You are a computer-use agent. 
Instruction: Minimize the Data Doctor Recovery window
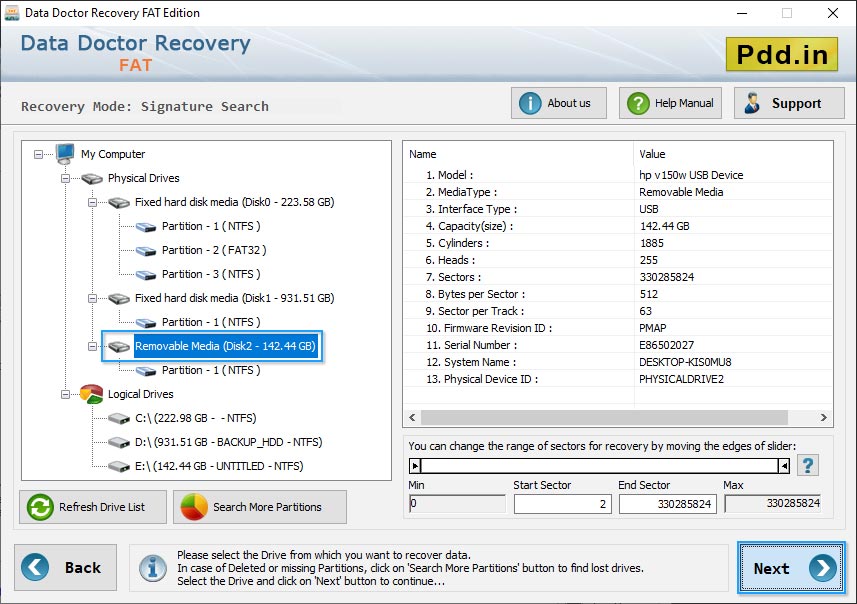tap(742, 13)
